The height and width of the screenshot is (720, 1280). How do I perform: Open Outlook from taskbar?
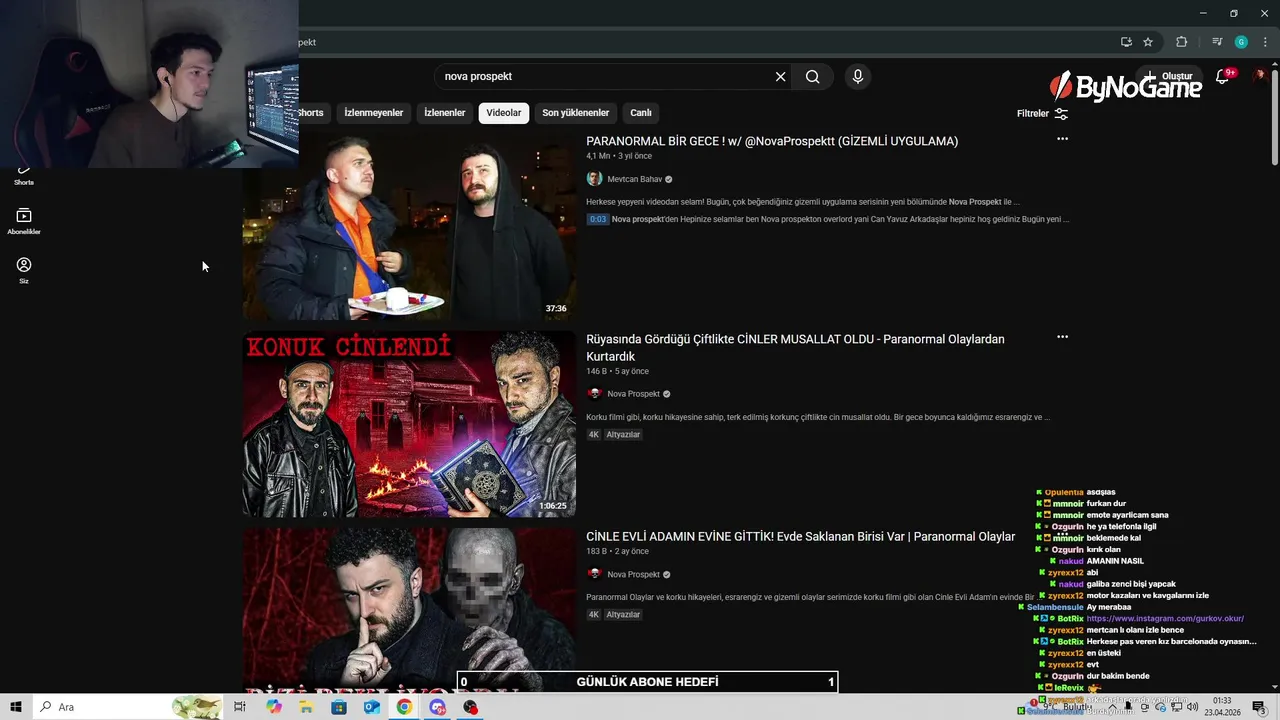point(372,707)
